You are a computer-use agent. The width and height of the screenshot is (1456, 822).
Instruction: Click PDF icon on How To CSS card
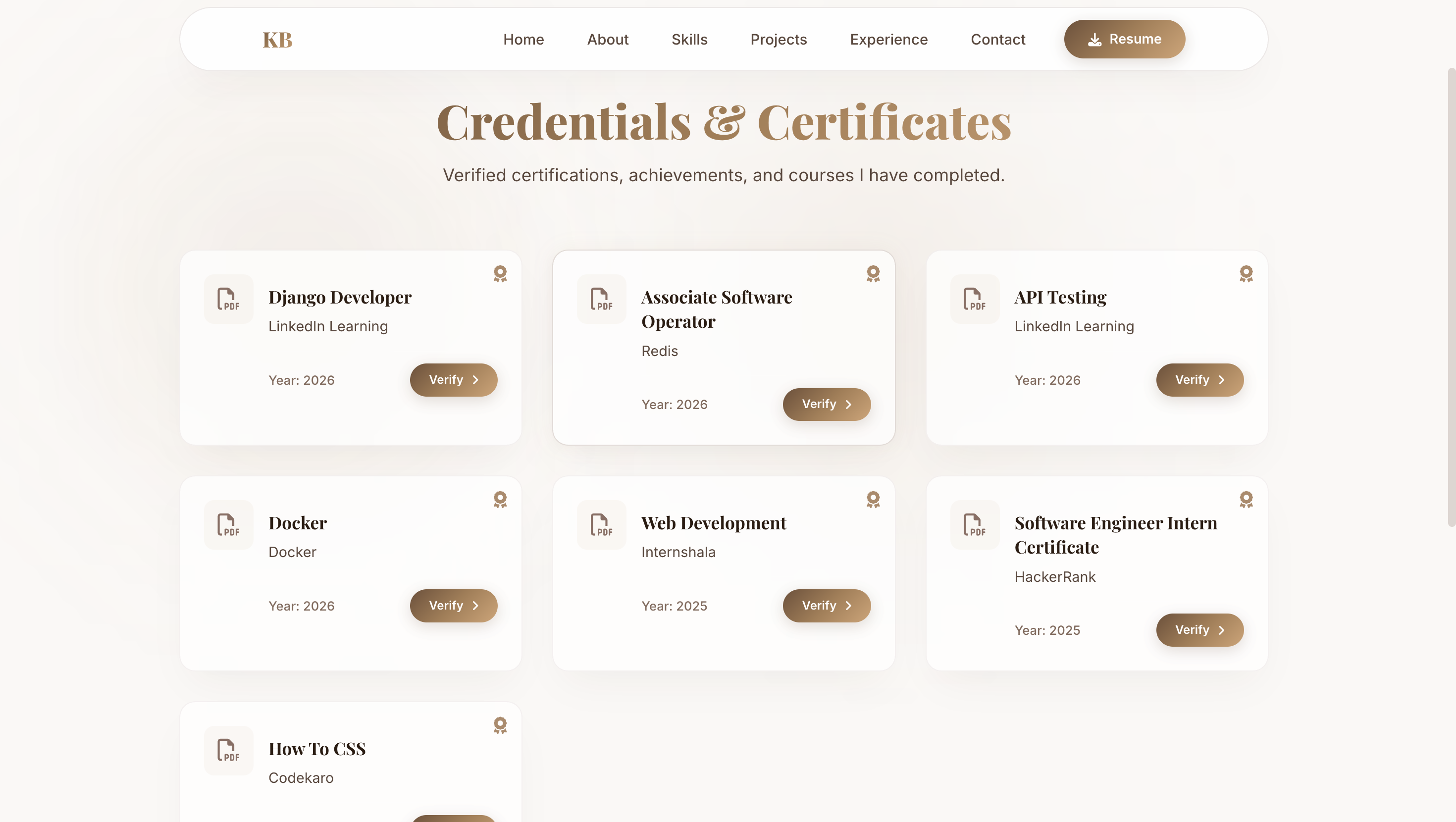[228, 750]
